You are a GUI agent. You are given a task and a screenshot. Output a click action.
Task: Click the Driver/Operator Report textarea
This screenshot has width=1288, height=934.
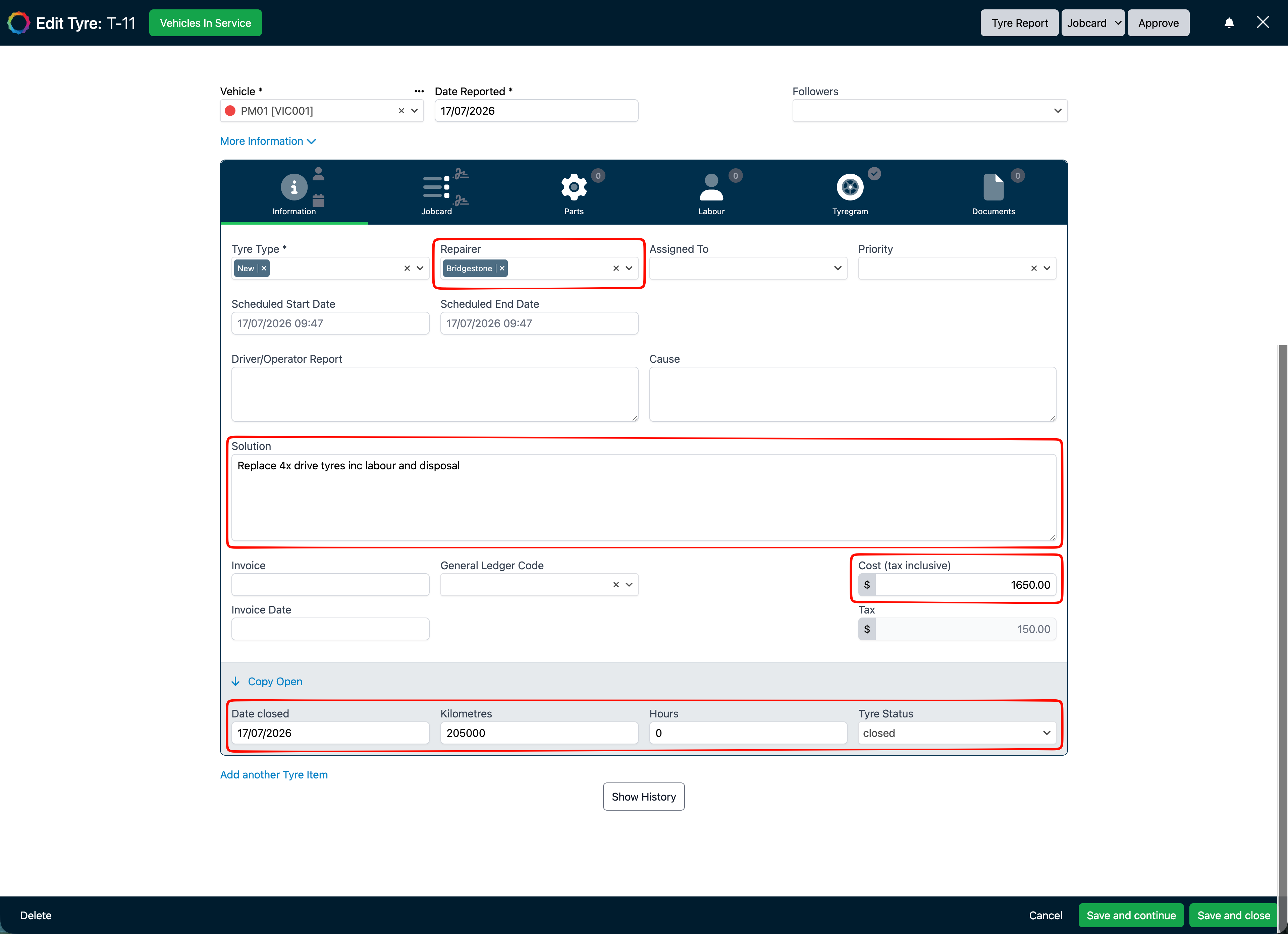434,394
